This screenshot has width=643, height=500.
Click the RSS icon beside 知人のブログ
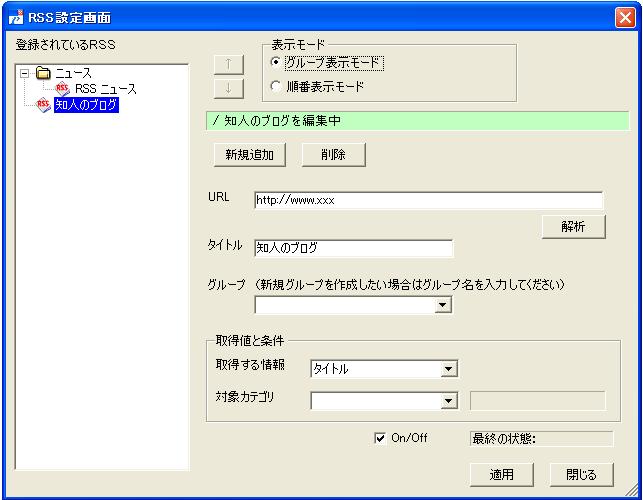point(43,104)
